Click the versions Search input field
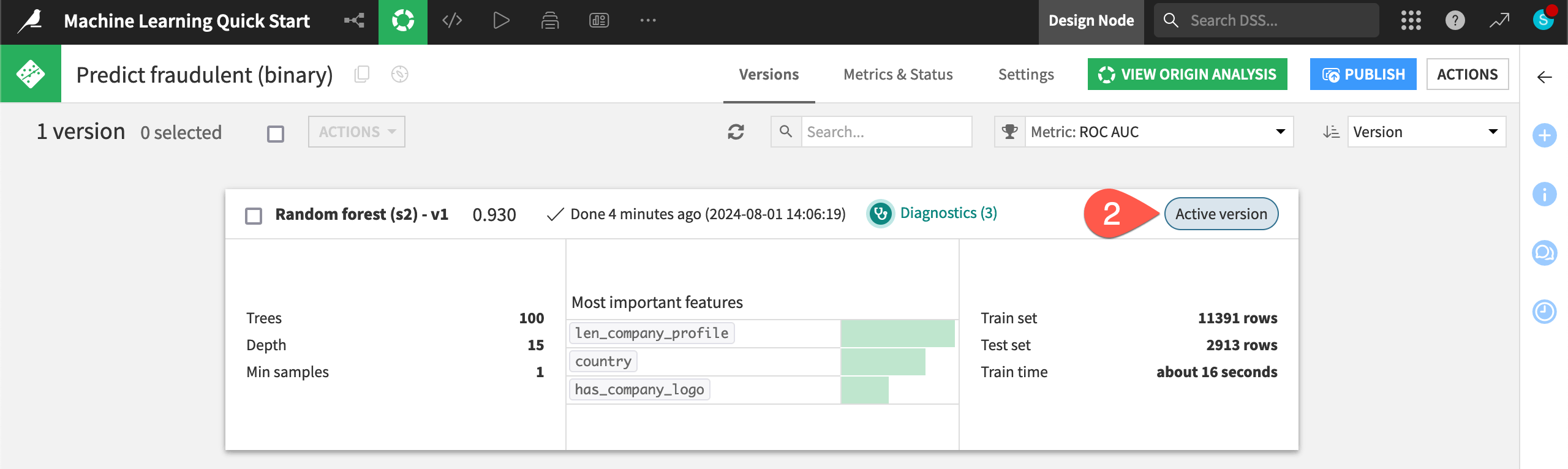This screenshot has width=1568, height=469. pyautogui.click(x=886, y=132)
